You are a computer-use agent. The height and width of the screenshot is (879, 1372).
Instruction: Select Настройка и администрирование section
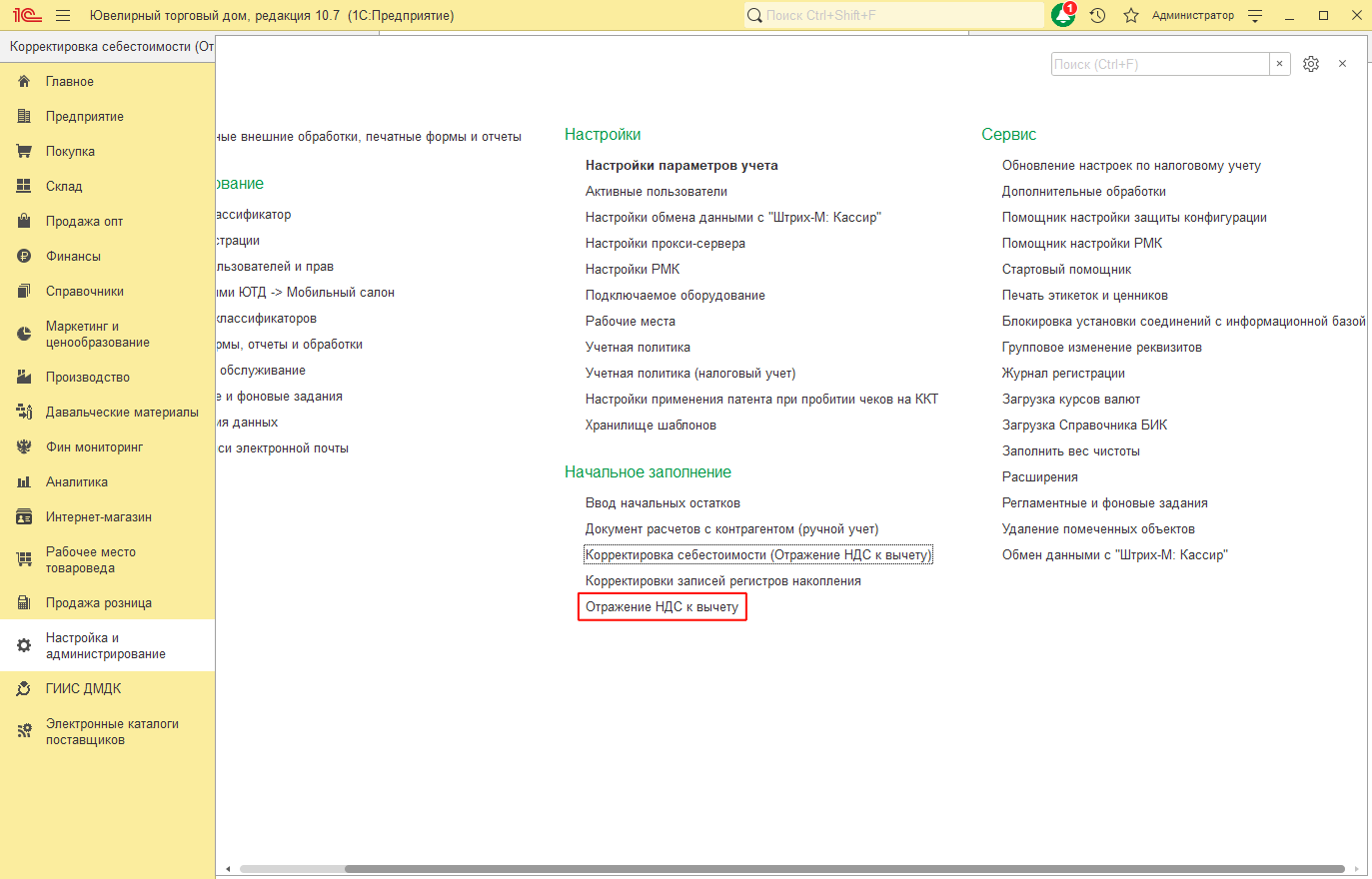click(107, 646)
